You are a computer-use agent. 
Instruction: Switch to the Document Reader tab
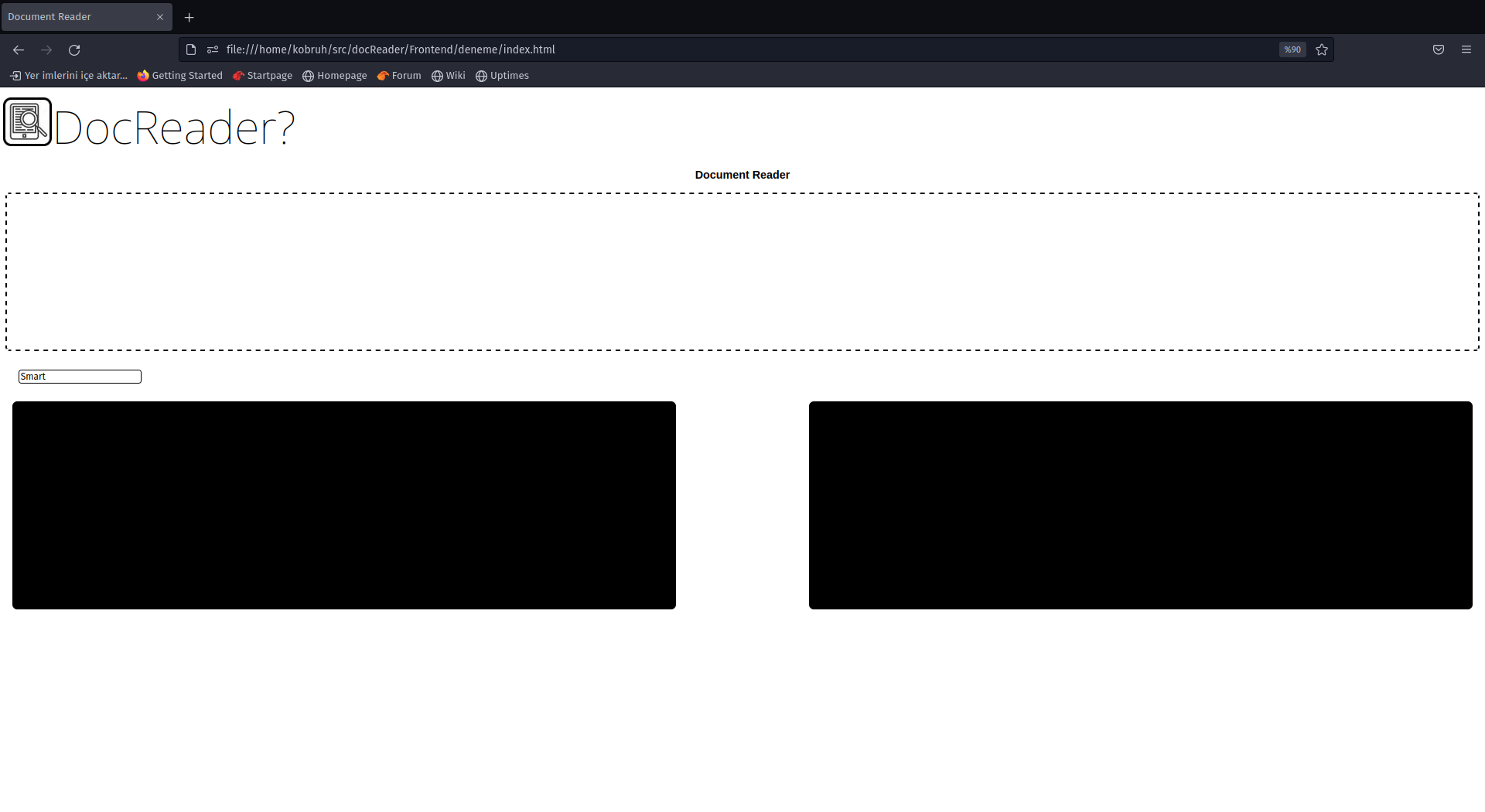coord(77,16)
